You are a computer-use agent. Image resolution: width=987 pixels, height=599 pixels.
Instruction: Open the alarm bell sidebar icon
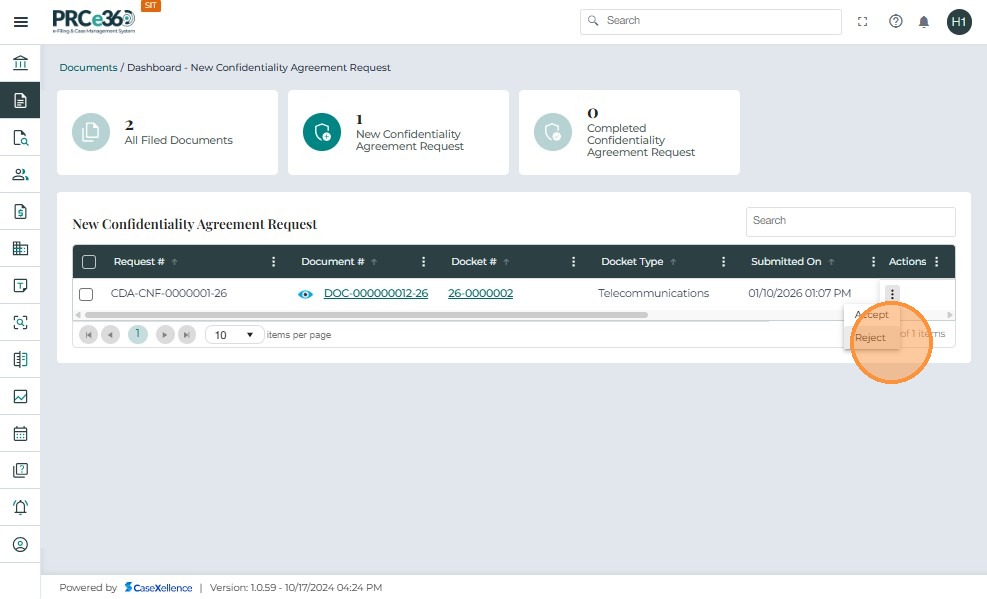(20, 507)
